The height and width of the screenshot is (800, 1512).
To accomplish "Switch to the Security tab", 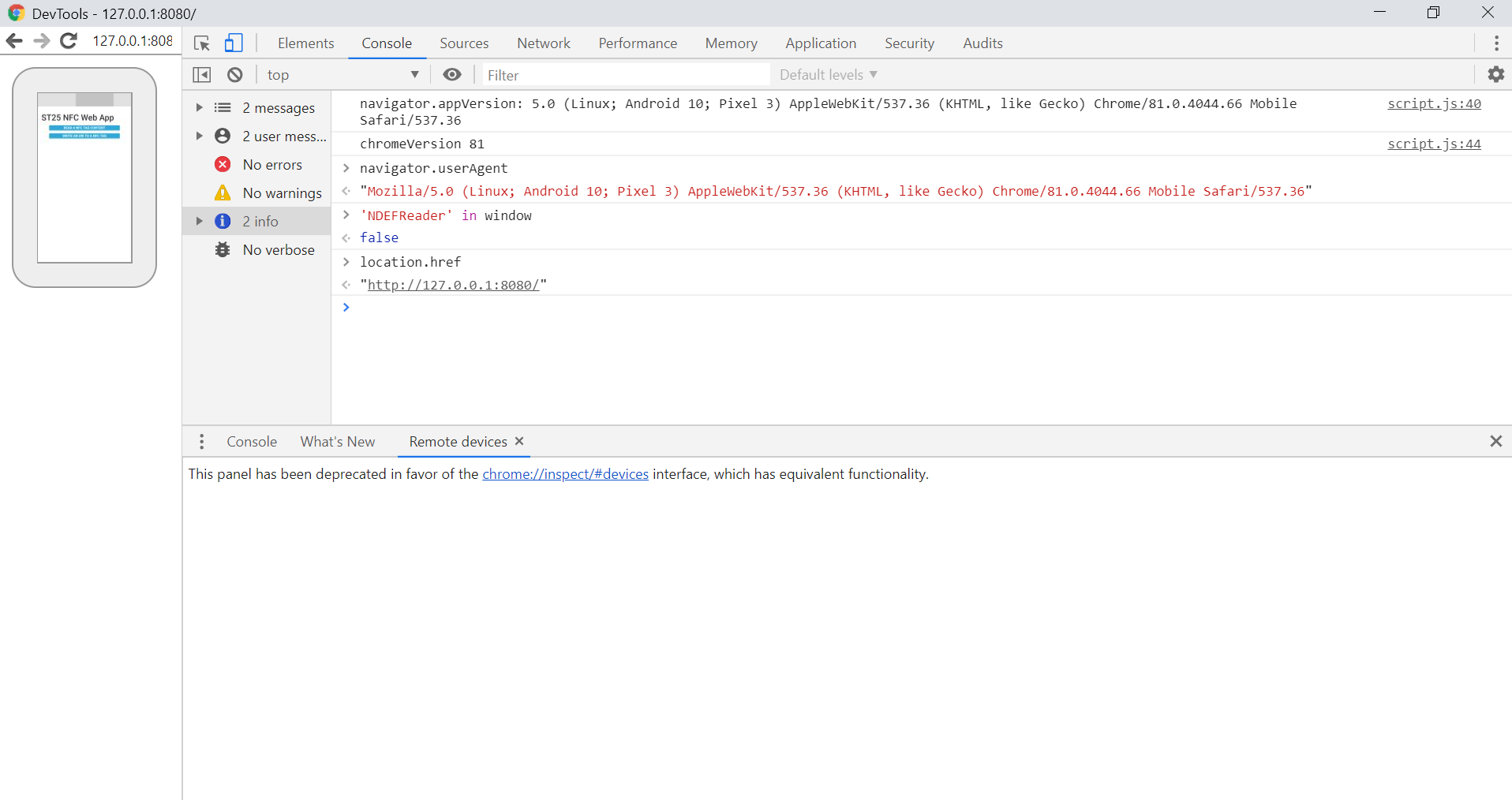I will tap(909, 43).
